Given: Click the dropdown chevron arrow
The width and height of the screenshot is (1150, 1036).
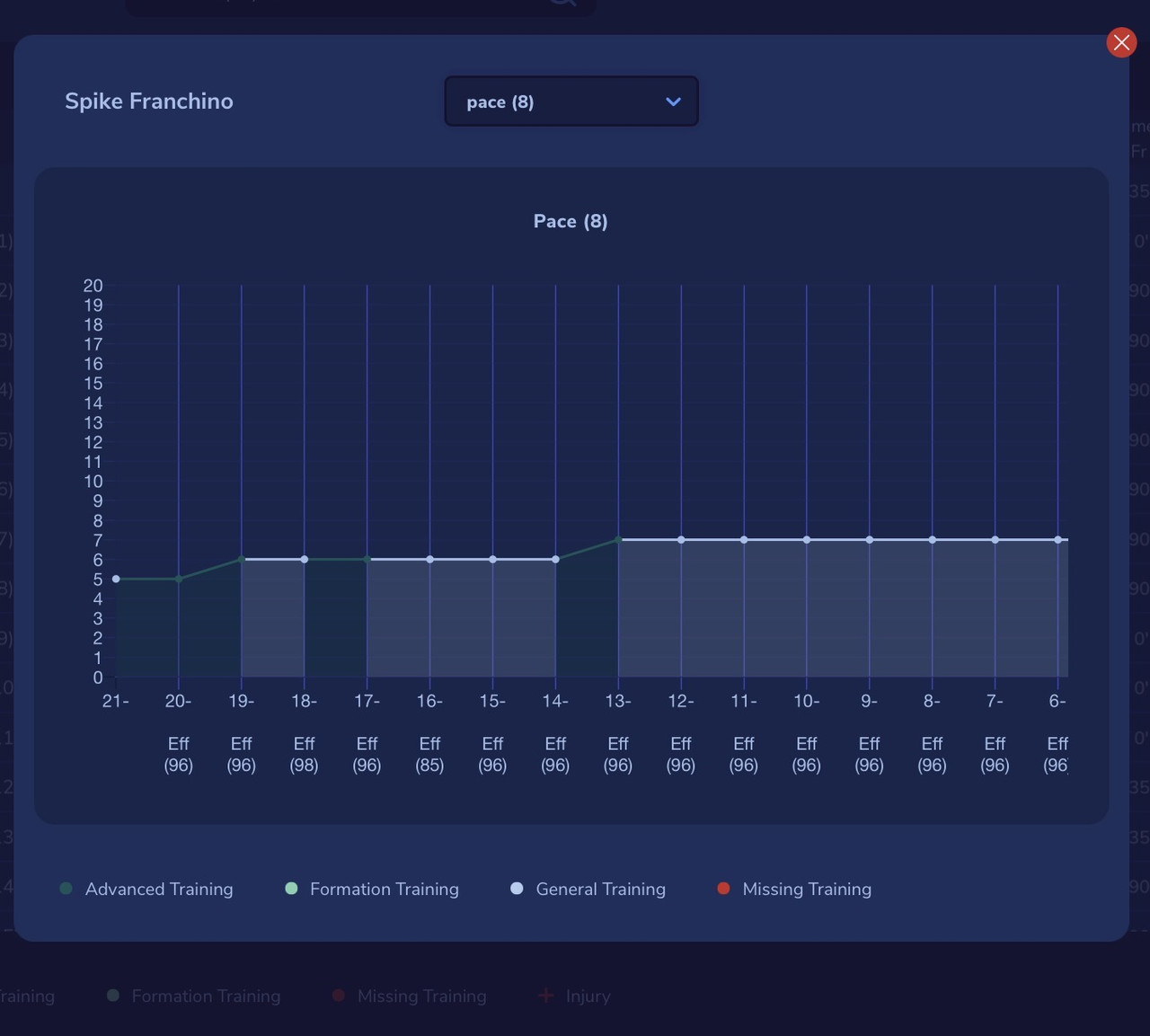Looking at the screenshot, I should (x=673, y=102).
